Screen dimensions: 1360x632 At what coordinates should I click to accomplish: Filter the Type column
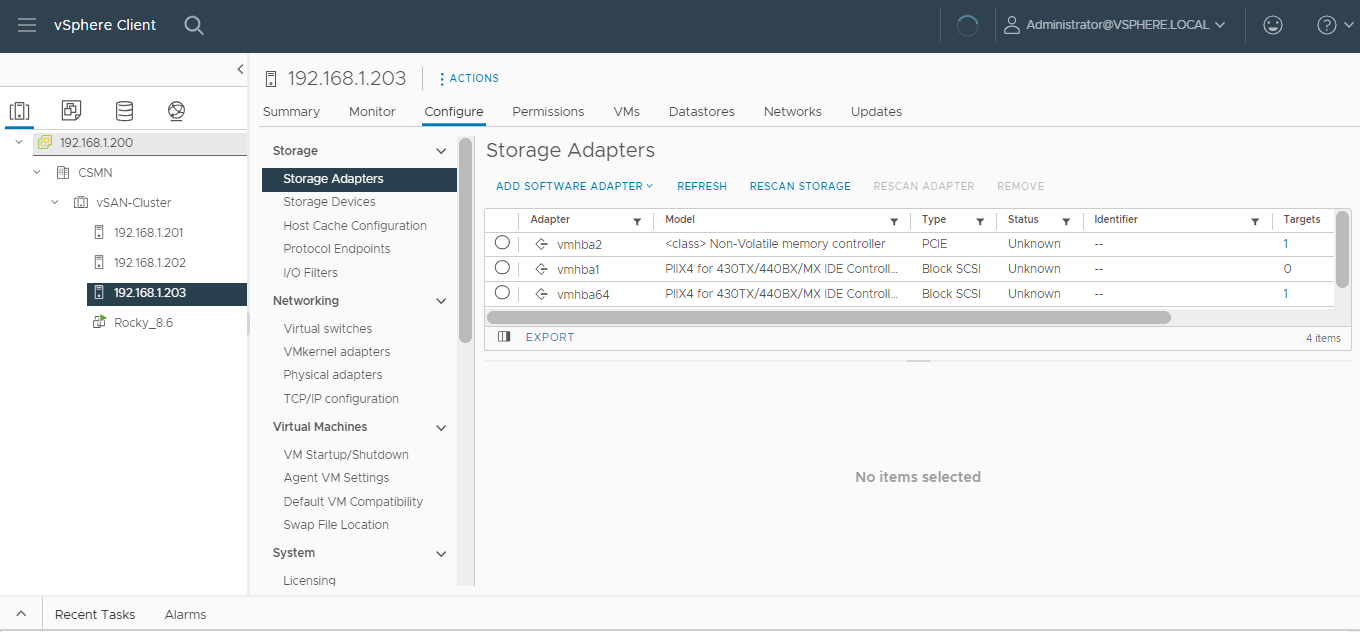coord(980,221)
